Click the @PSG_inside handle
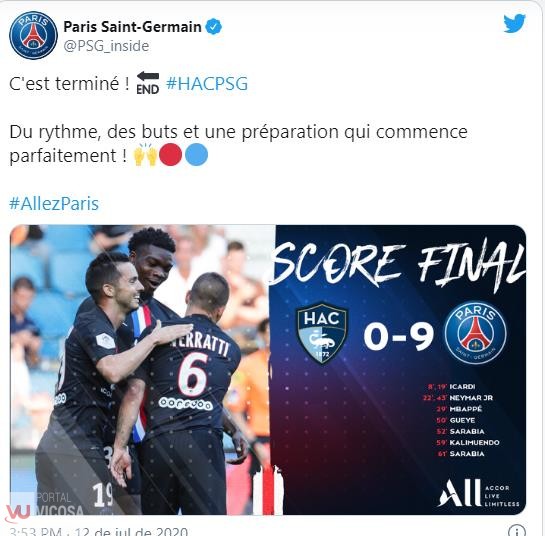This screenshot has width=545, height=536. point(106,46)
